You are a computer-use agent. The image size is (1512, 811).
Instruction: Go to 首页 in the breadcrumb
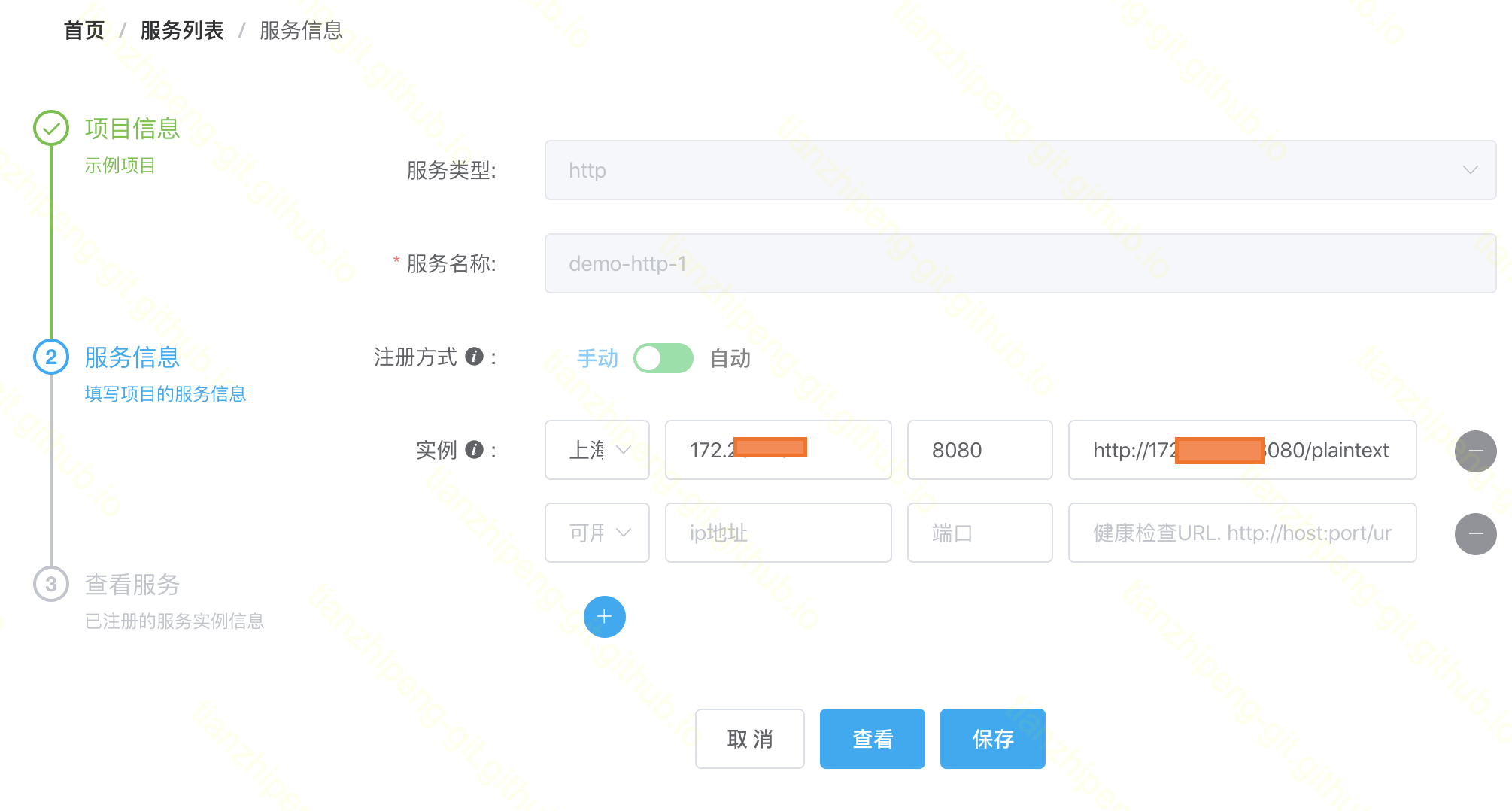click(83, 30)
